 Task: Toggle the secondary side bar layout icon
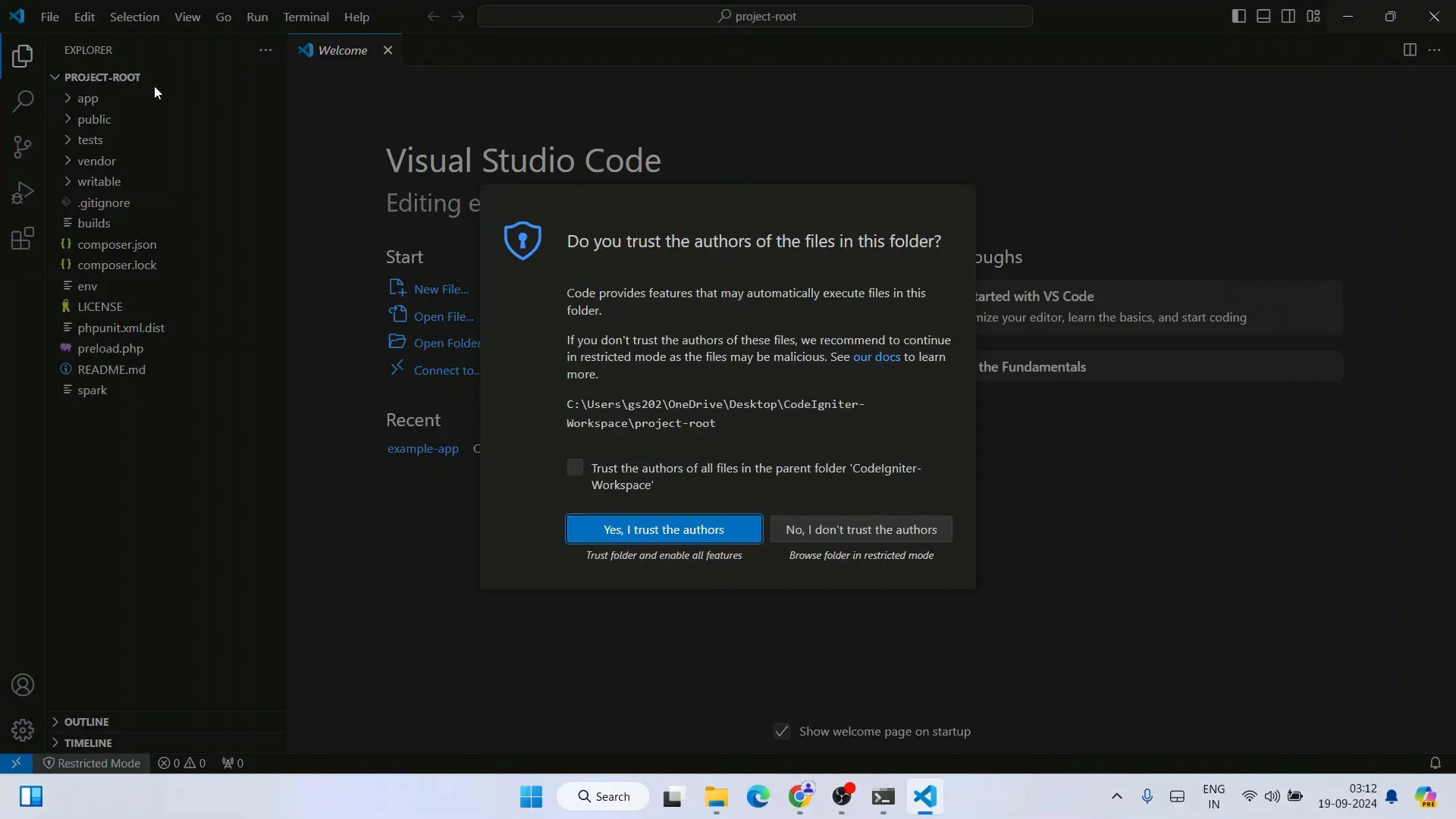[x=1288, y=16]
